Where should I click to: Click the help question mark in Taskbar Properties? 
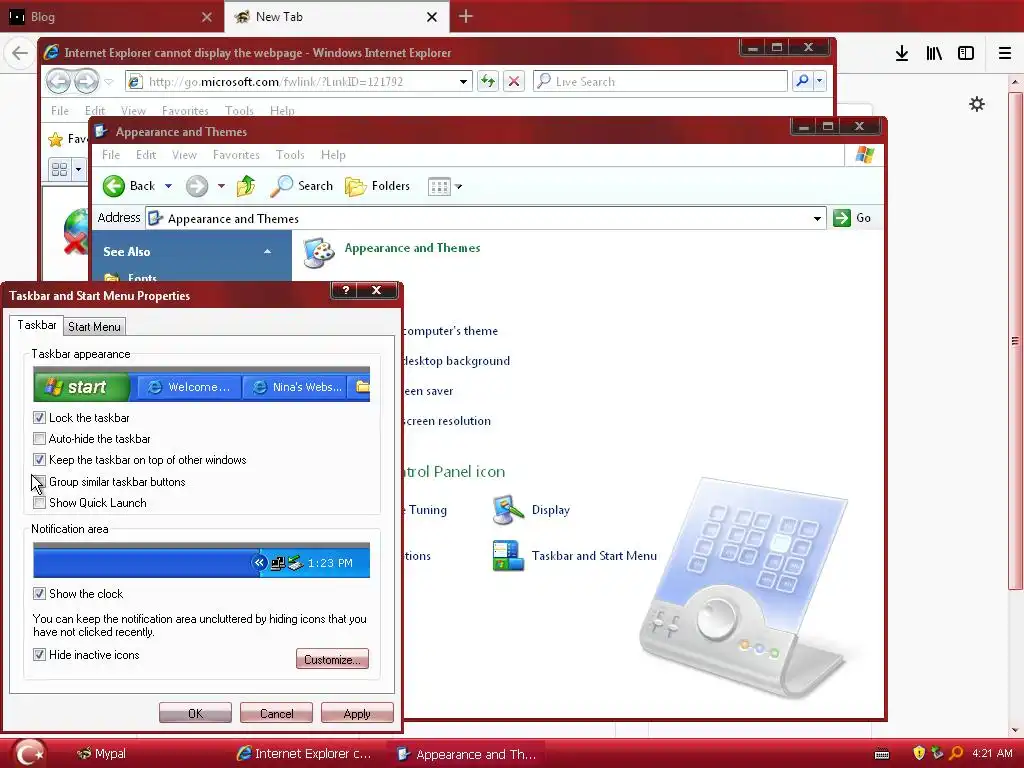345,291
